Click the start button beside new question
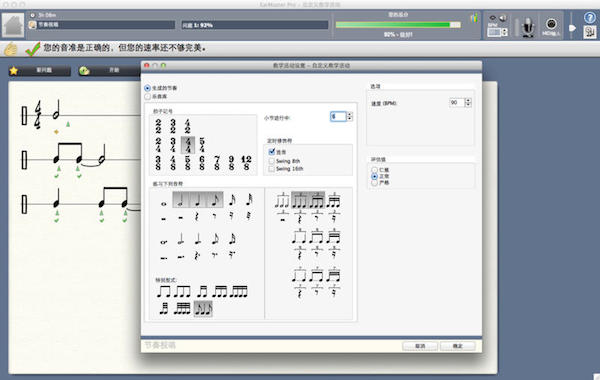The height and width of the screenshot is (380, 600). 109,70
